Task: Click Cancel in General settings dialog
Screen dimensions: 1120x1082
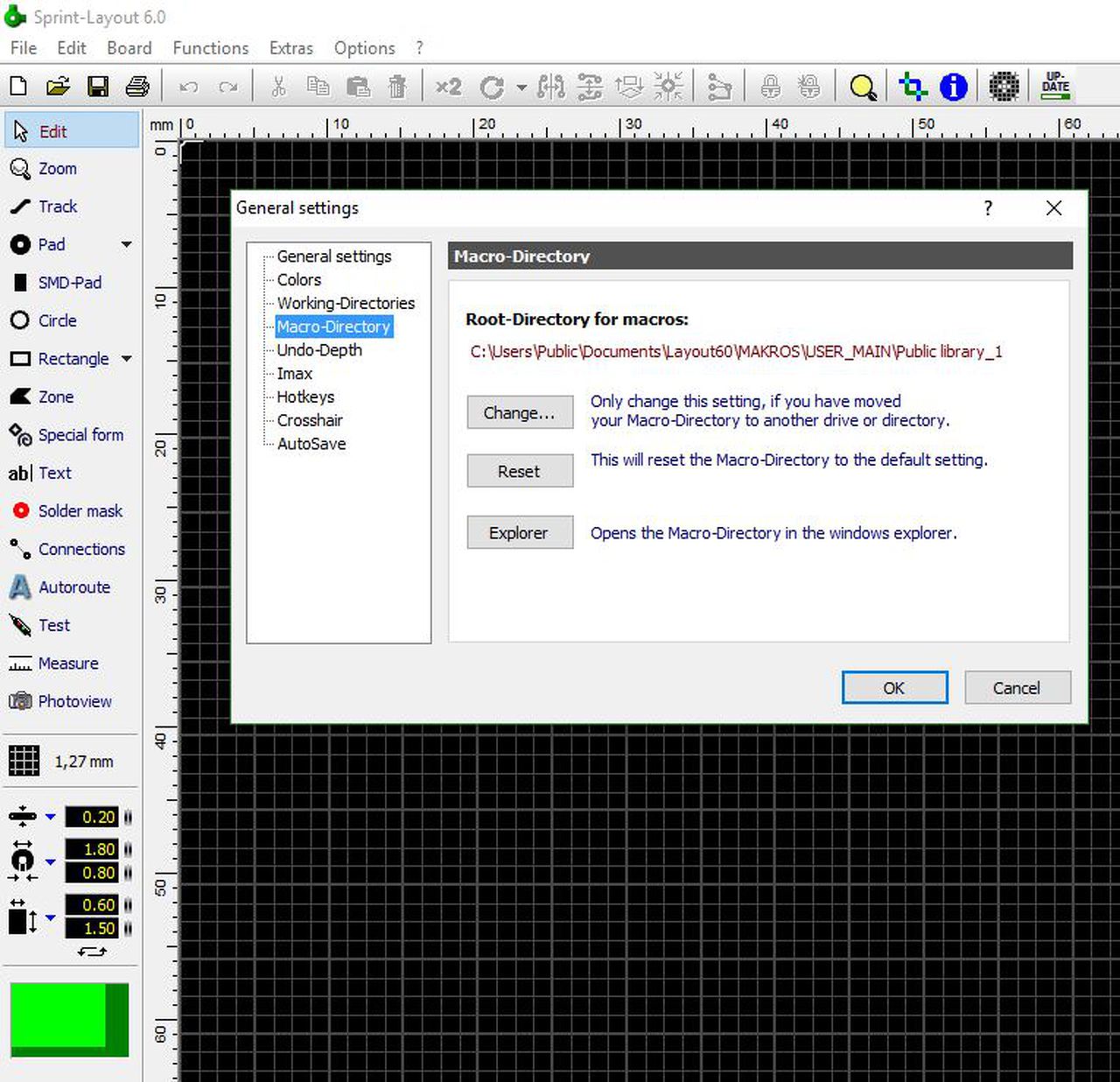Action: pos(1017,687)
